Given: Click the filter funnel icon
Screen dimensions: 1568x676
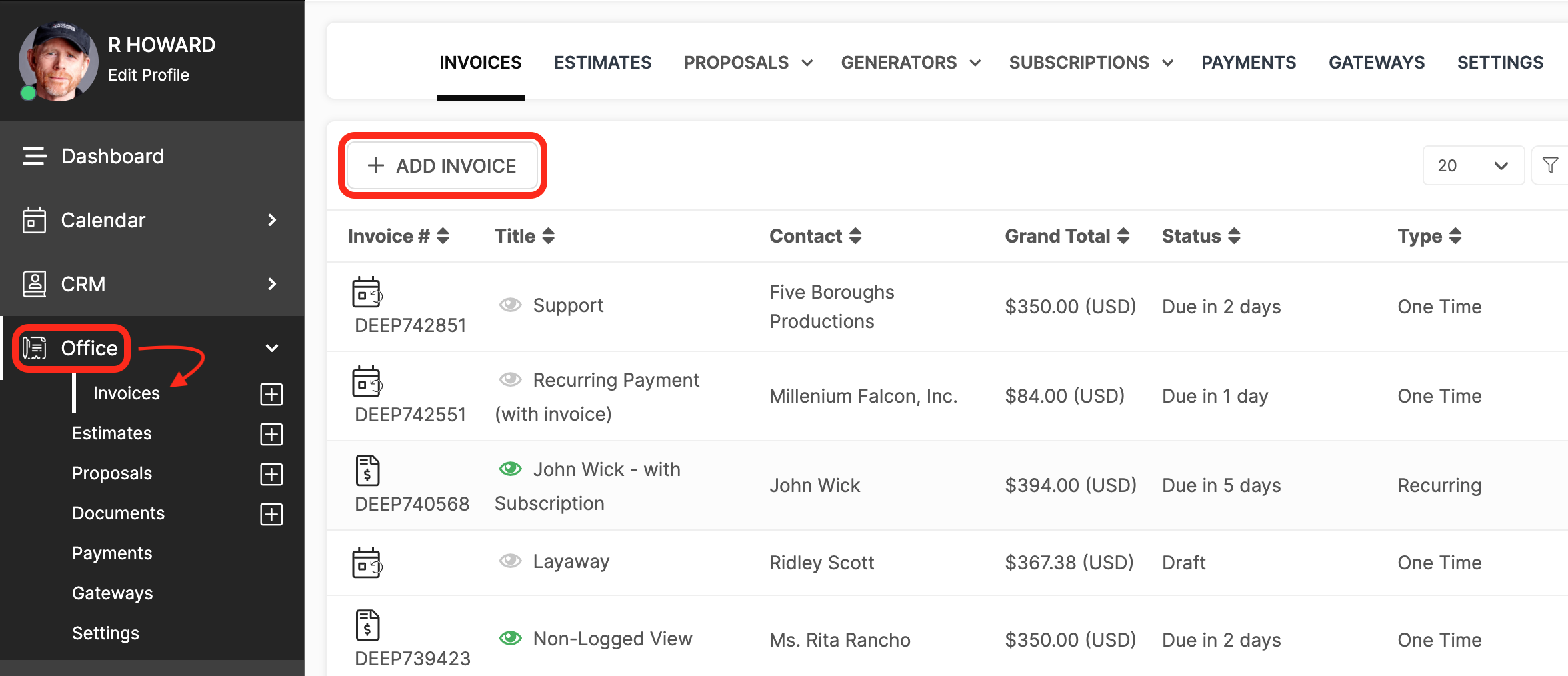Looking at the screenshot, I should [1551, 165].
